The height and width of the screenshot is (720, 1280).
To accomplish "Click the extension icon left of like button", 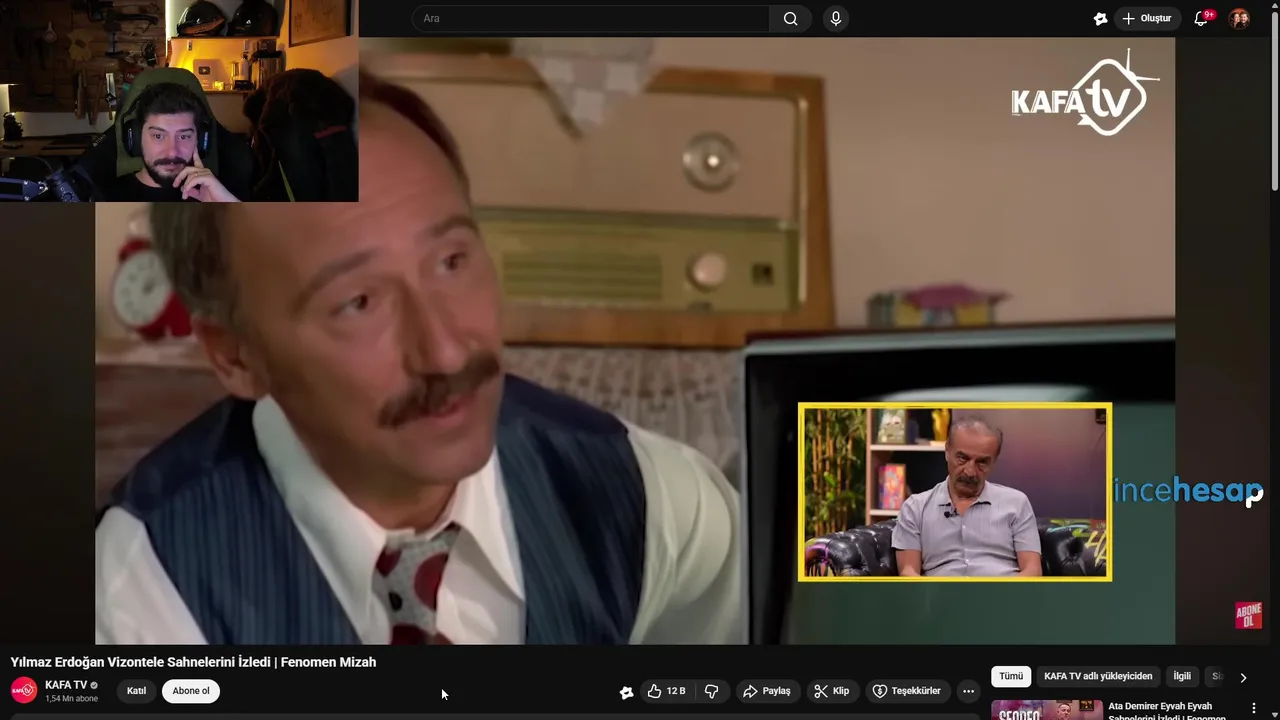I will tap(626, 692).
